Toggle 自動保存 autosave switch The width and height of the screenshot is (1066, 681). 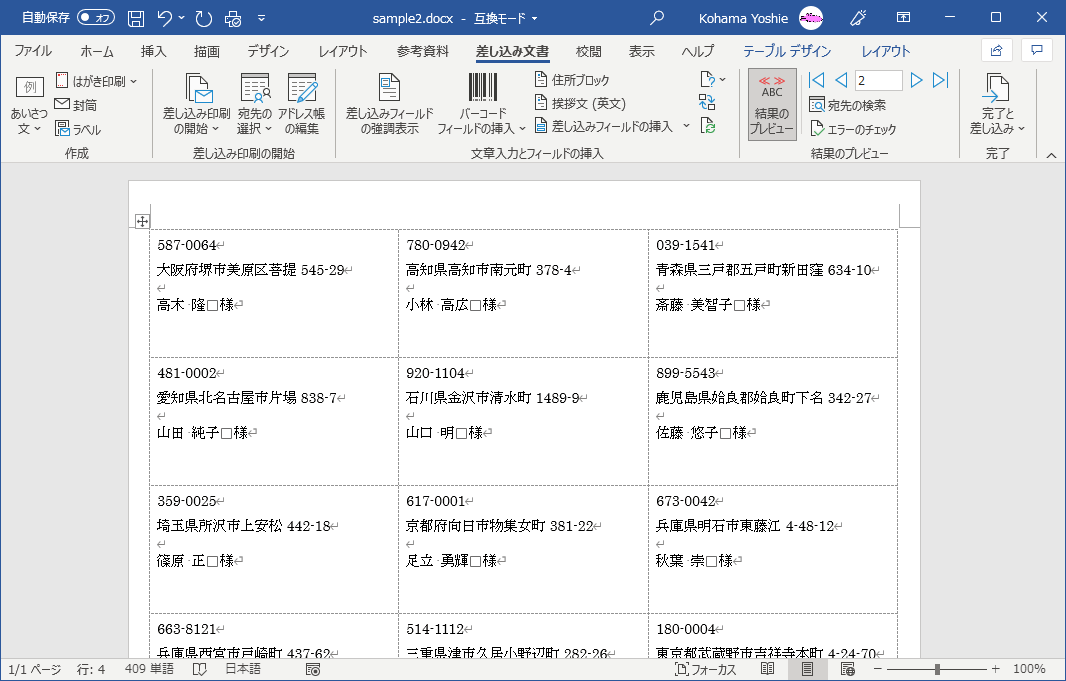pyautogui.click(x=96, y=18)
